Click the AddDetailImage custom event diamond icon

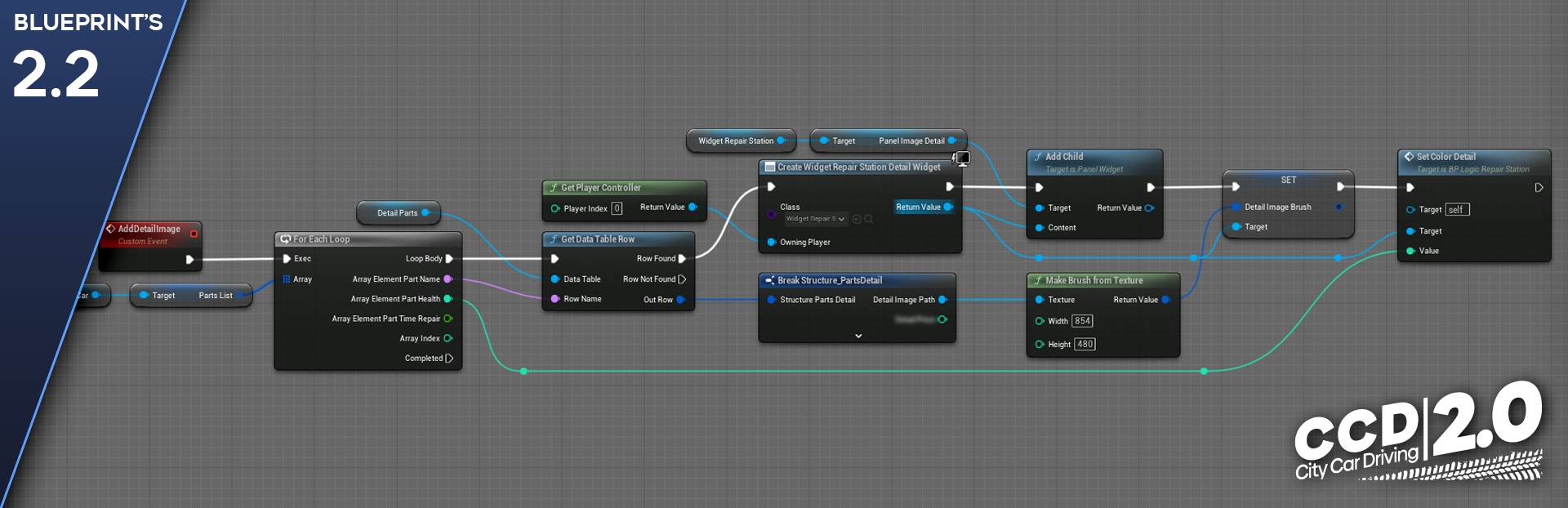click(x=110, y=229)
